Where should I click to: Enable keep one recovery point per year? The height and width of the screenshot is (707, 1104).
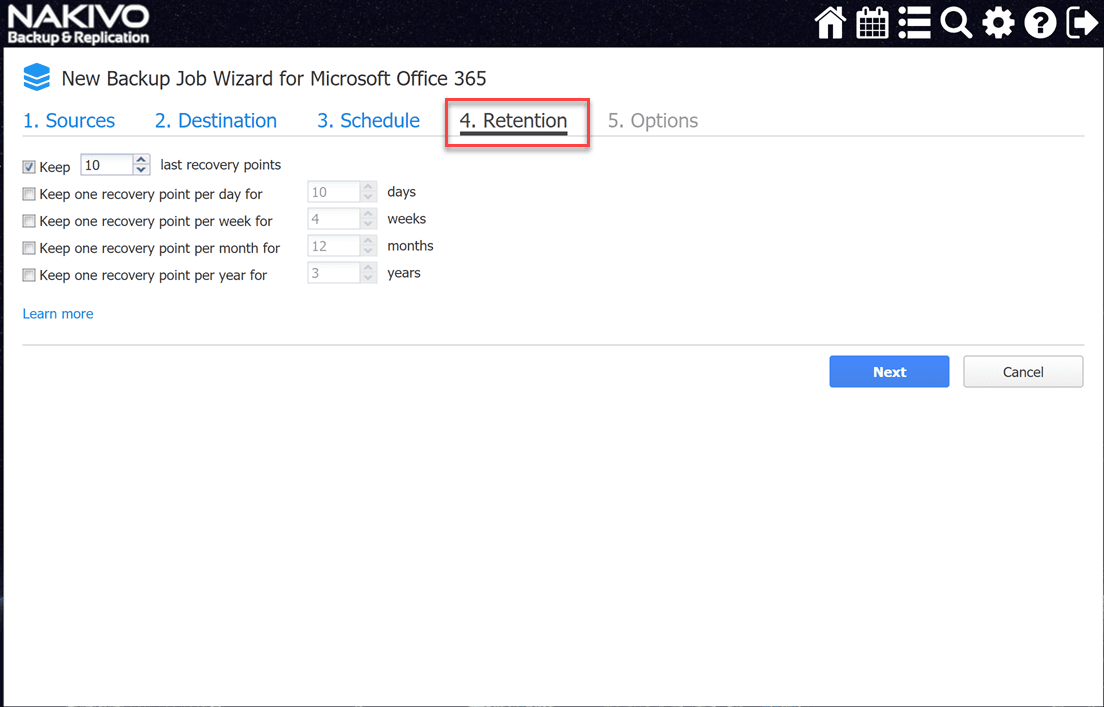(x=29, y=275)
